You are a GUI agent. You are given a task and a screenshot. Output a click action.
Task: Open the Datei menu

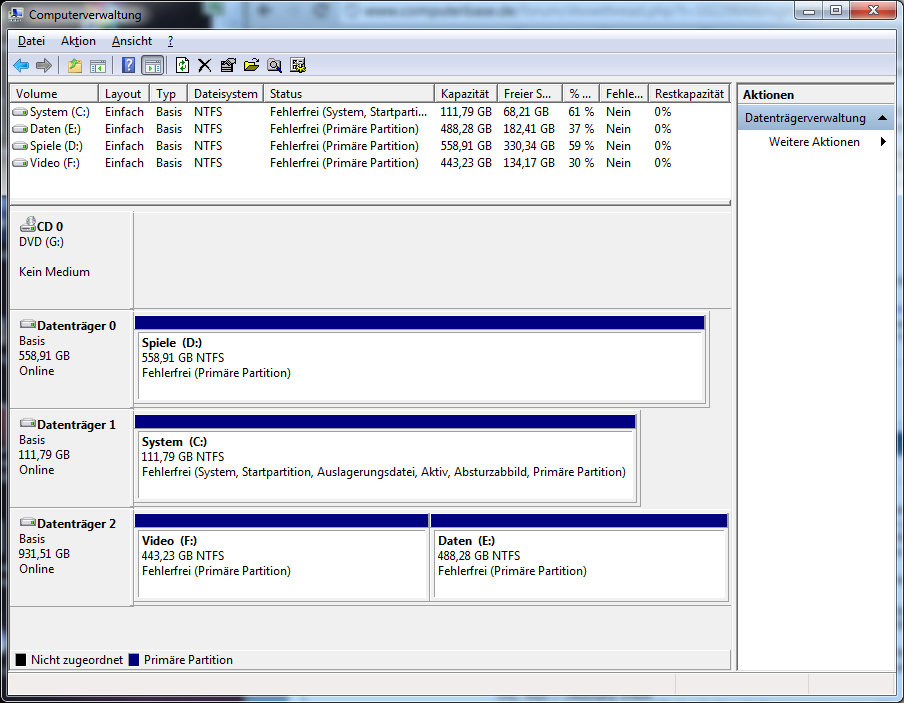[31, 41]
